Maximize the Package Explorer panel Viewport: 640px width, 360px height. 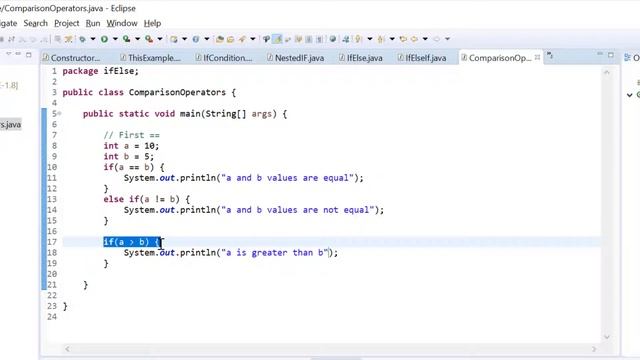tap(29, 54)
